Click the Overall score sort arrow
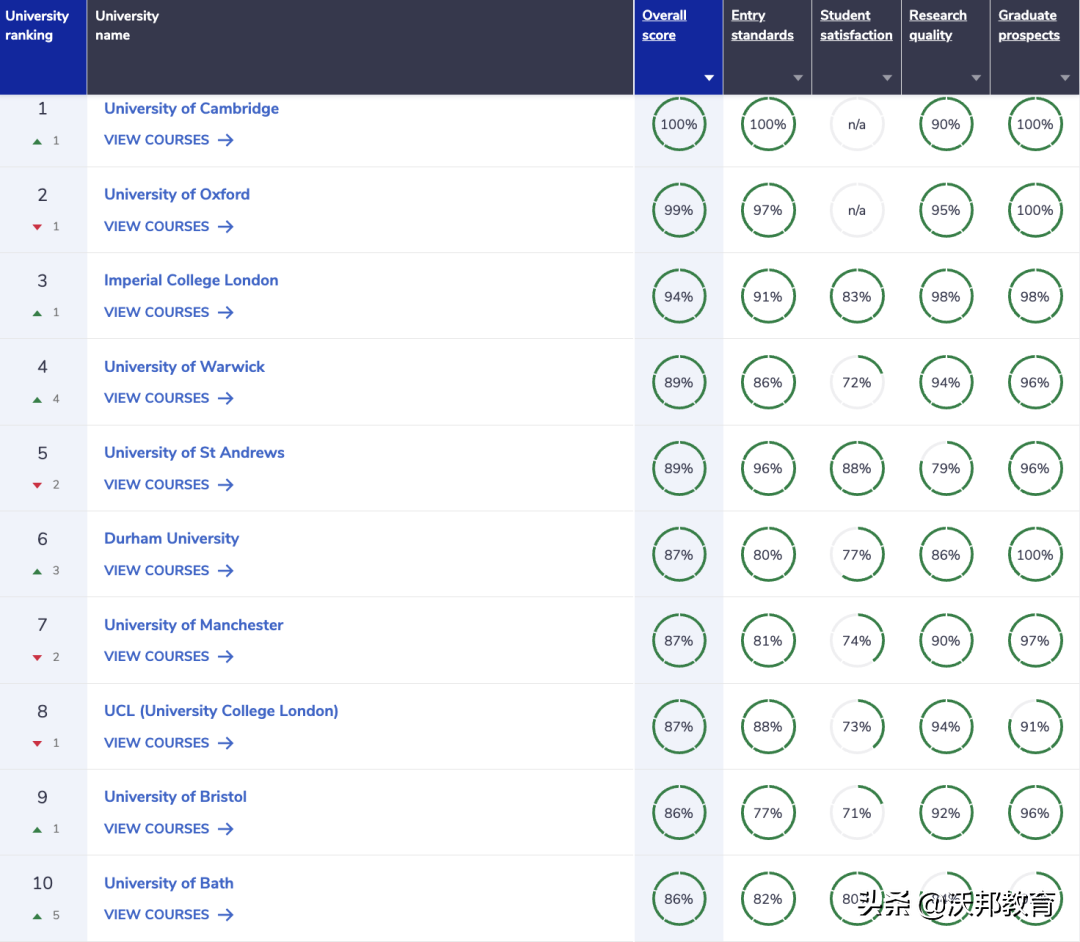1080x942 pixels. (x=709, y=78)
